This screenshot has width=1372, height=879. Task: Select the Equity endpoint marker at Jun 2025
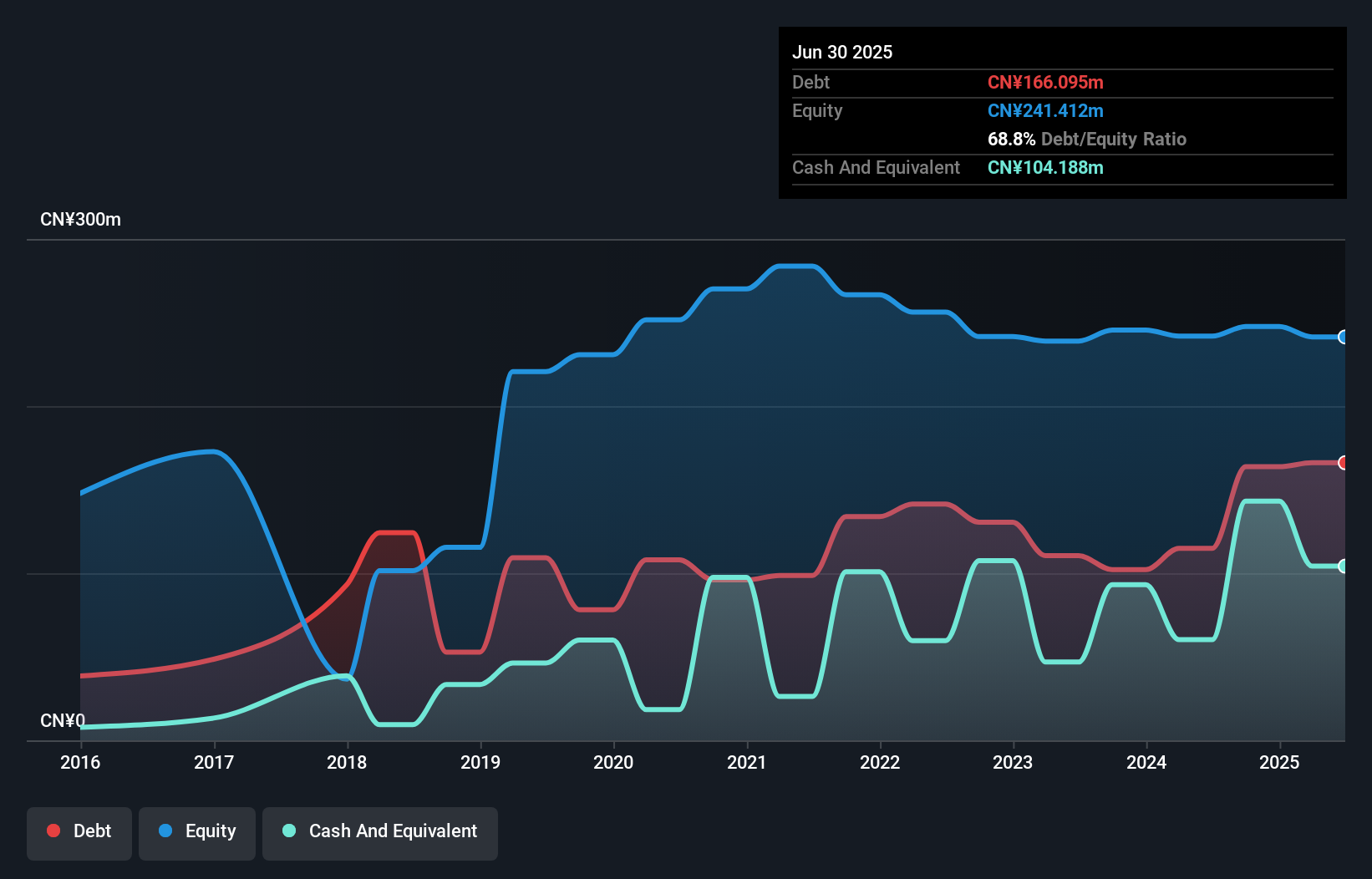click(1343, 337)
